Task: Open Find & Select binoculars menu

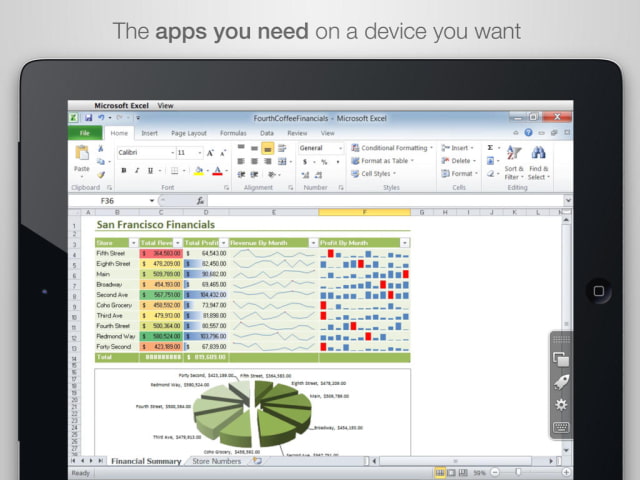Action: 538,162
